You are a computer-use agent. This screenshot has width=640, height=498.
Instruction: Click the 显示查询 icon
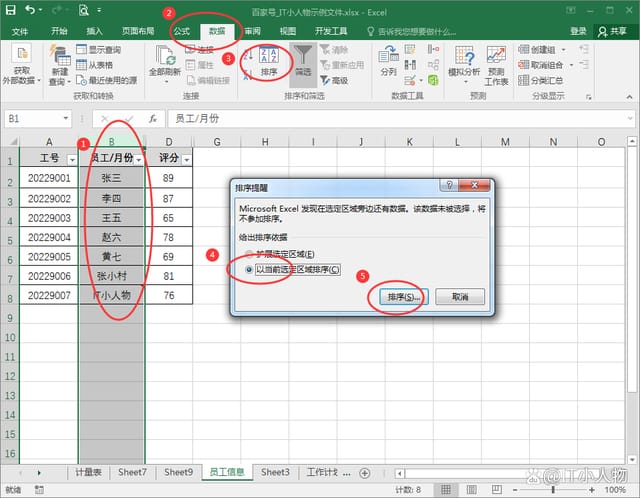(x=82, y=49)
